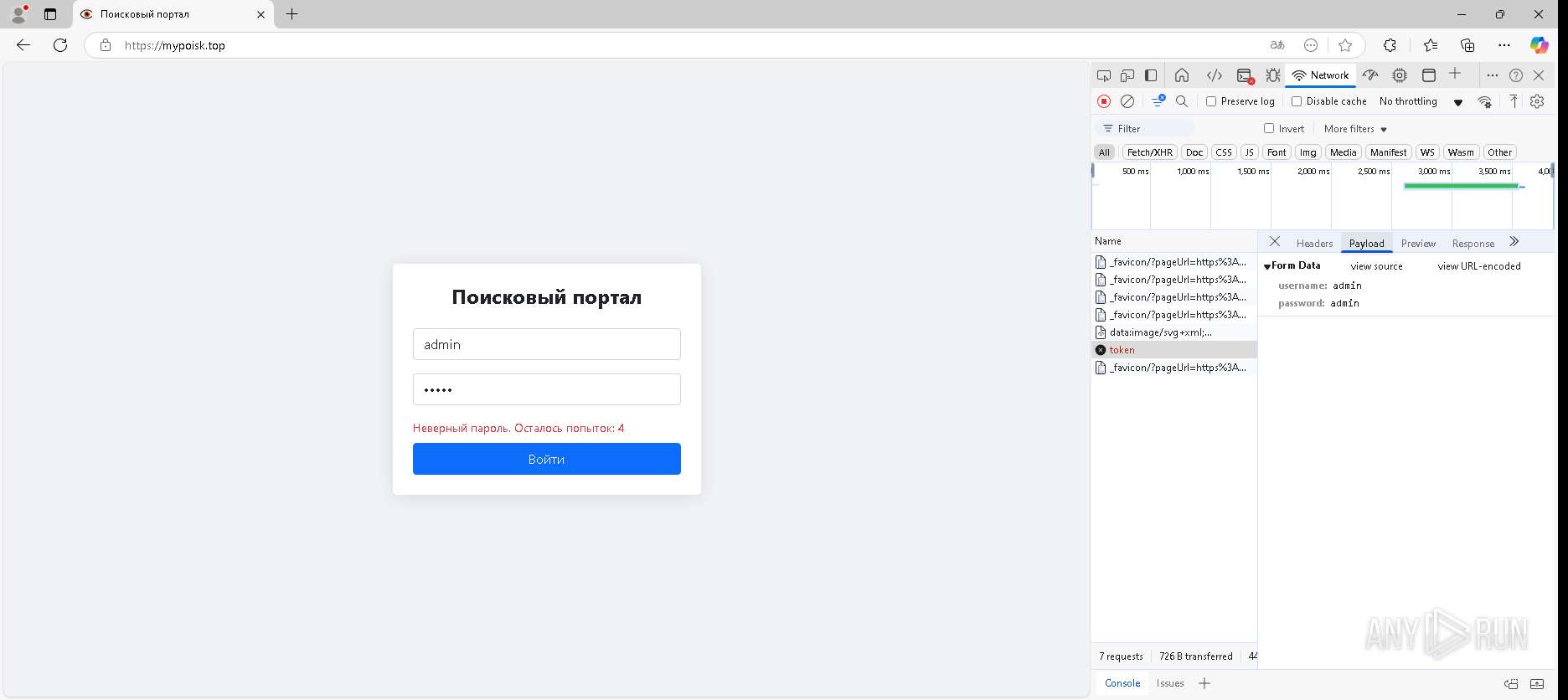This screenshot has width=1568, height=700.
Task: Open network conditions wifi-gear icon
Action: tap(1484, 101)
